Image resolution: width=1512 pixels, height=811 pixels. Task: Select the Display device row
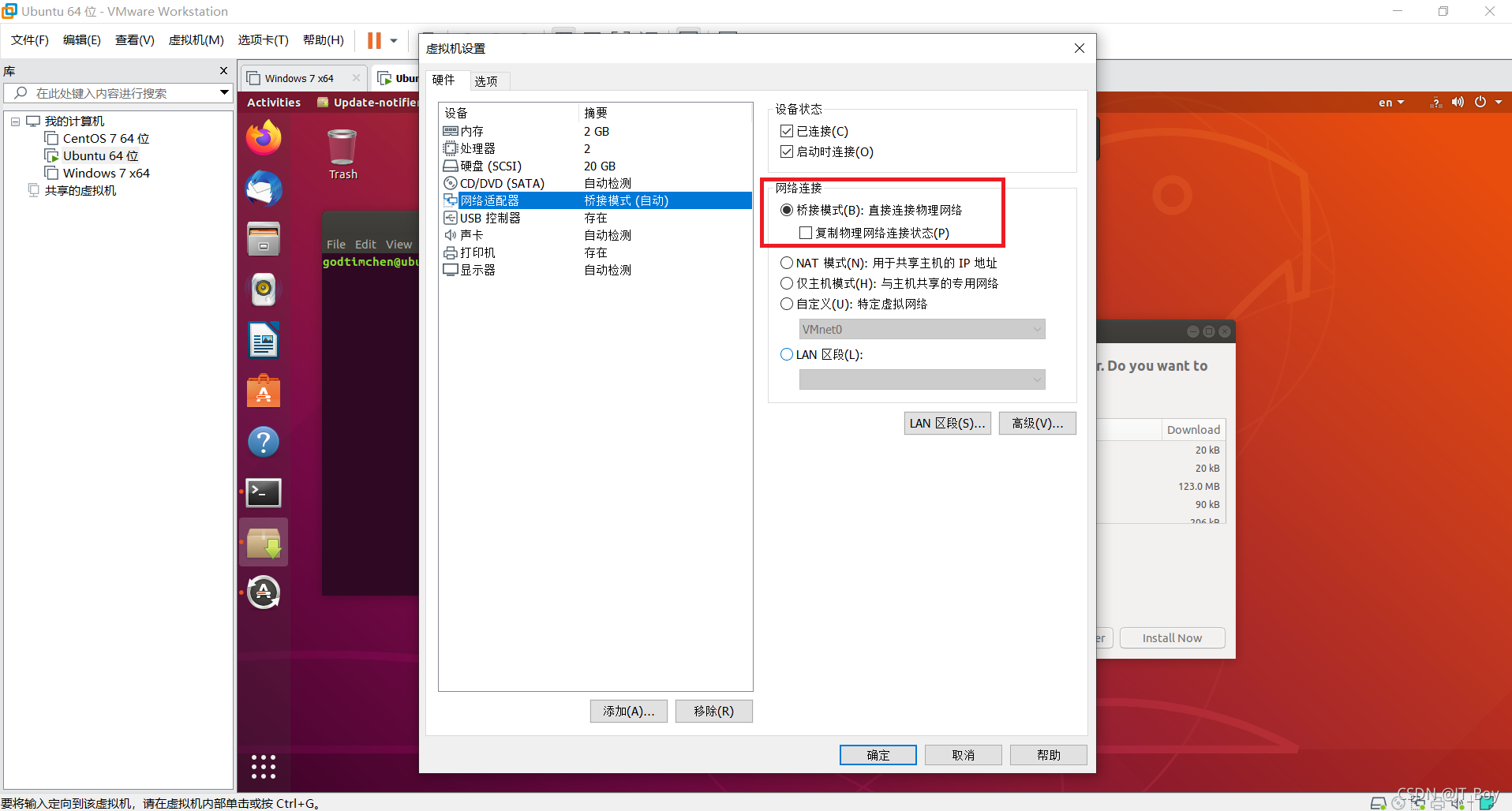[595, 270]
